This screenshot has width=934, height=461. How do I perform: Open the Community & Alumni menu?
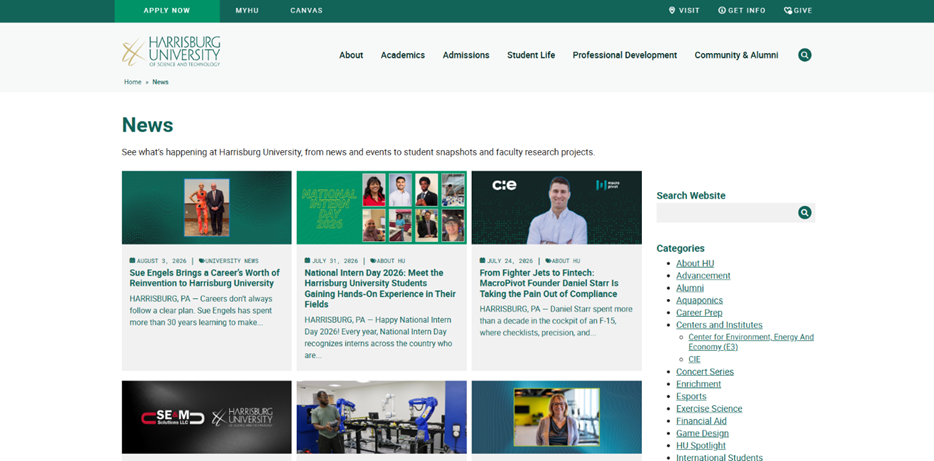click(736, 55)
